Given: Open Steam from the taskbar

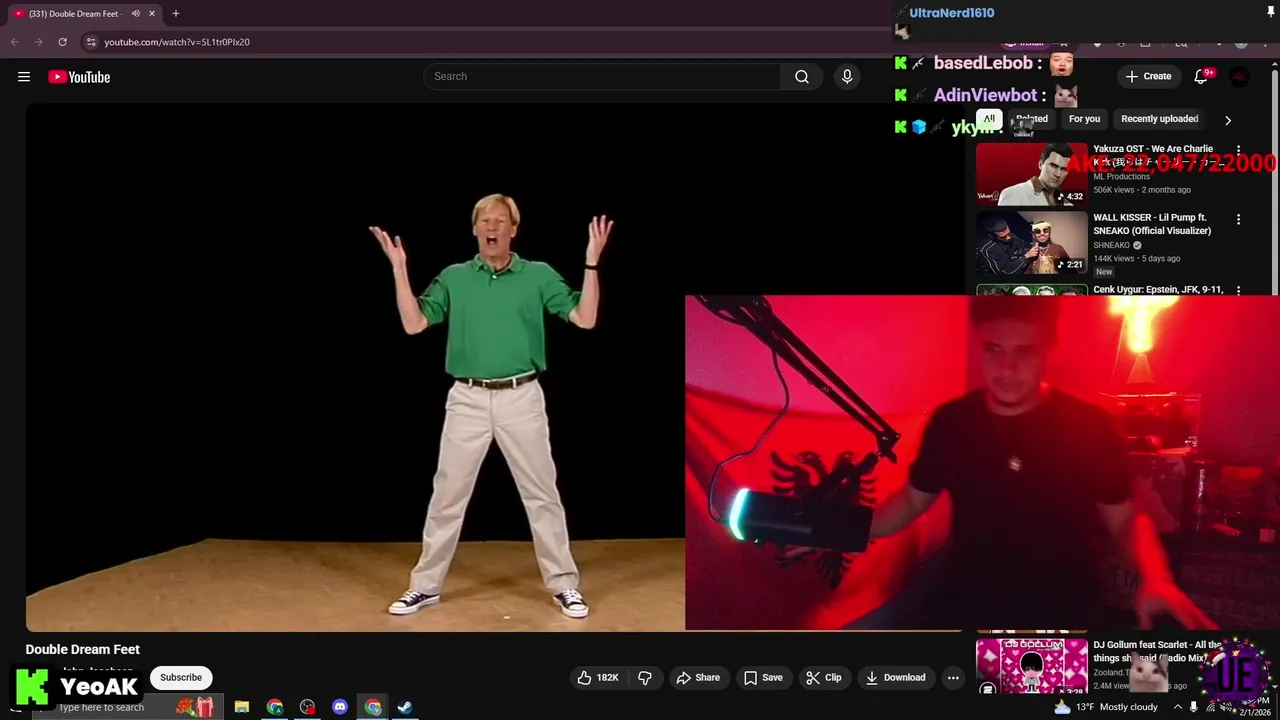Looking at the screenshot, I should point(405,707).
